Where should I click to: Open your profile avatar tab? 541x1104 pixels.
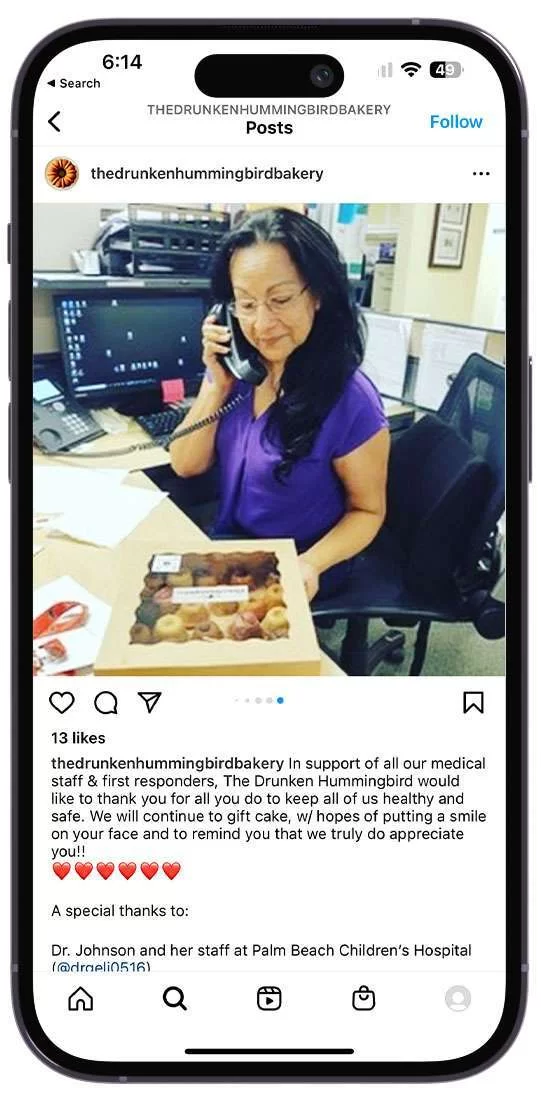point(458,998)
